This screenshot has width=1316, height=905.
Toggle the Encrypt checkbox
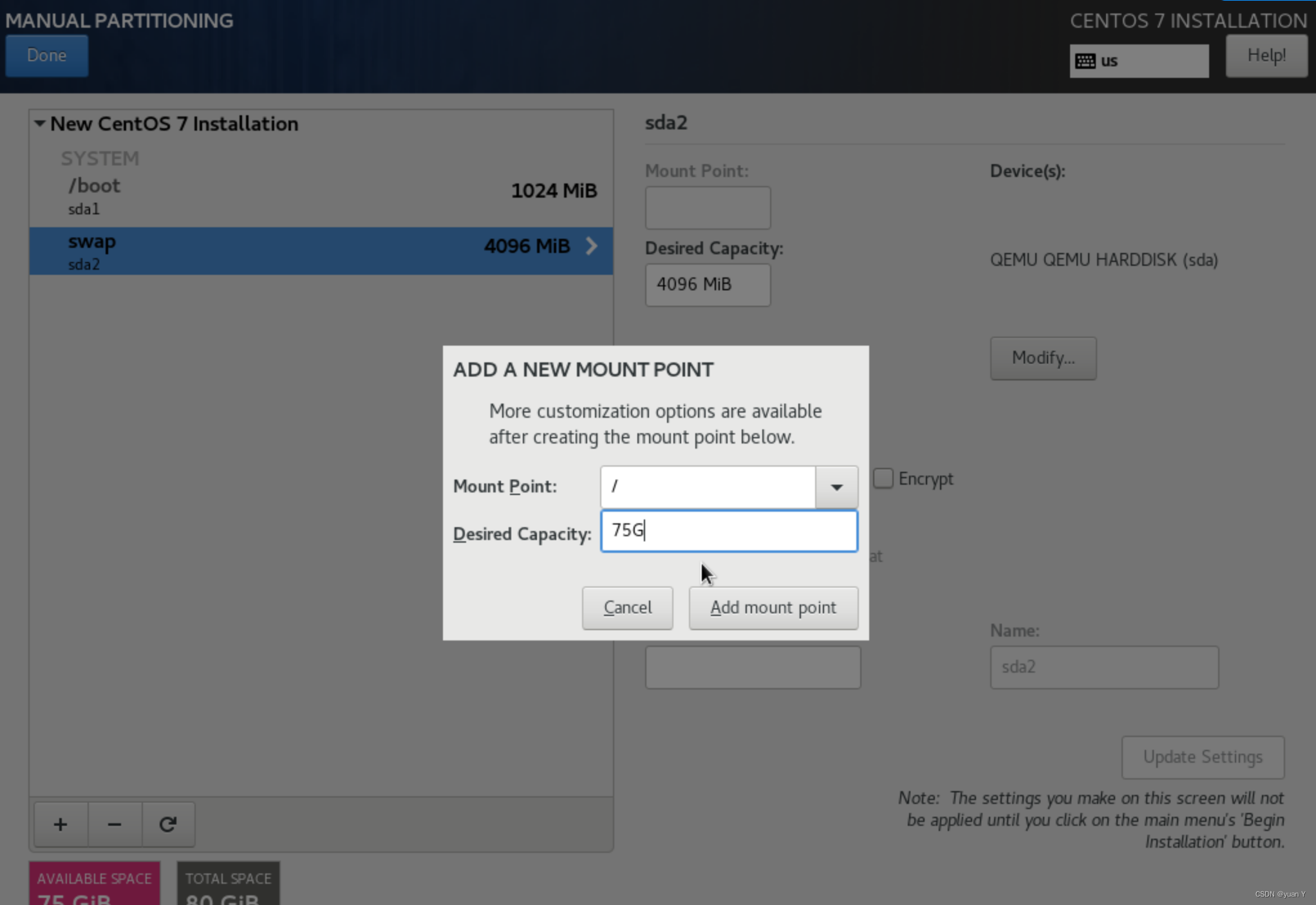pos(883,479)
